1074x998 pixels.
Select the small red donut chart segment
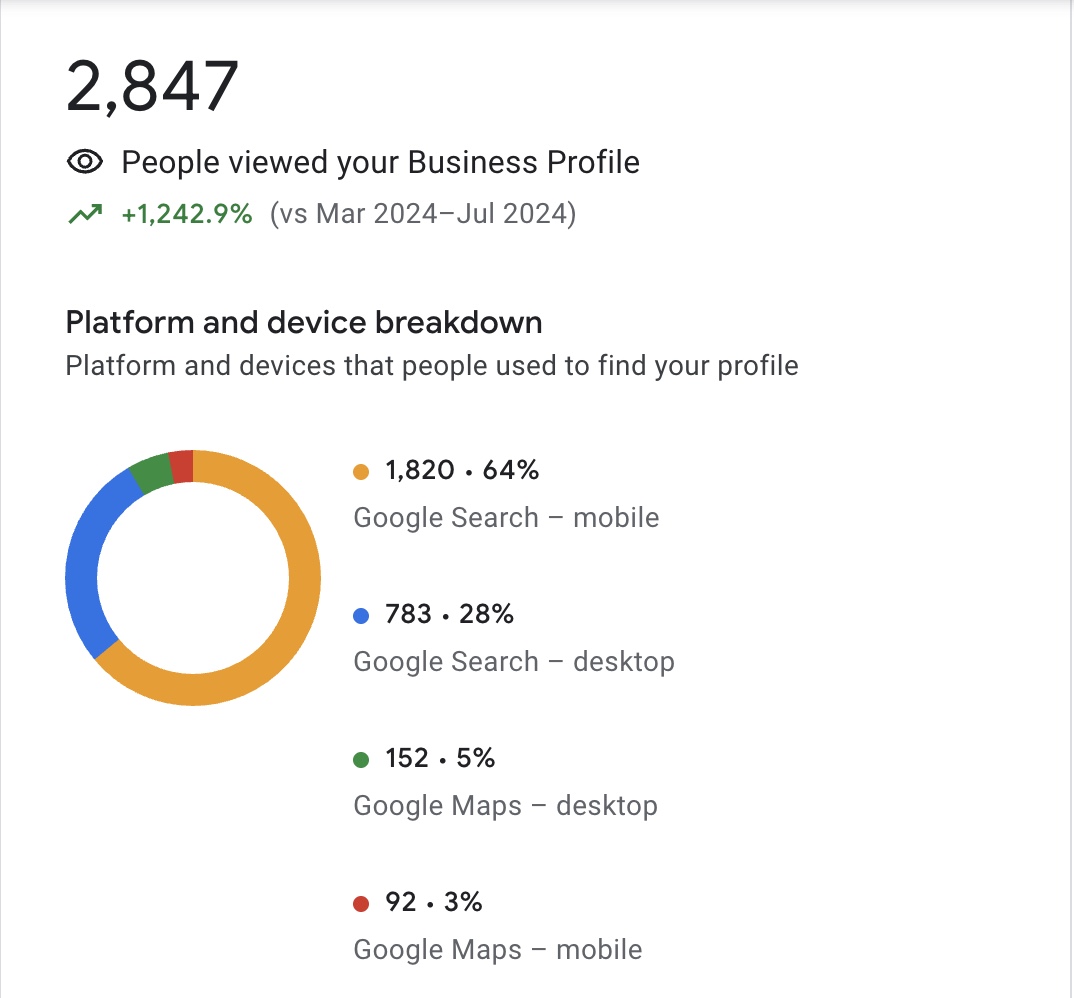tap(182, 466)
